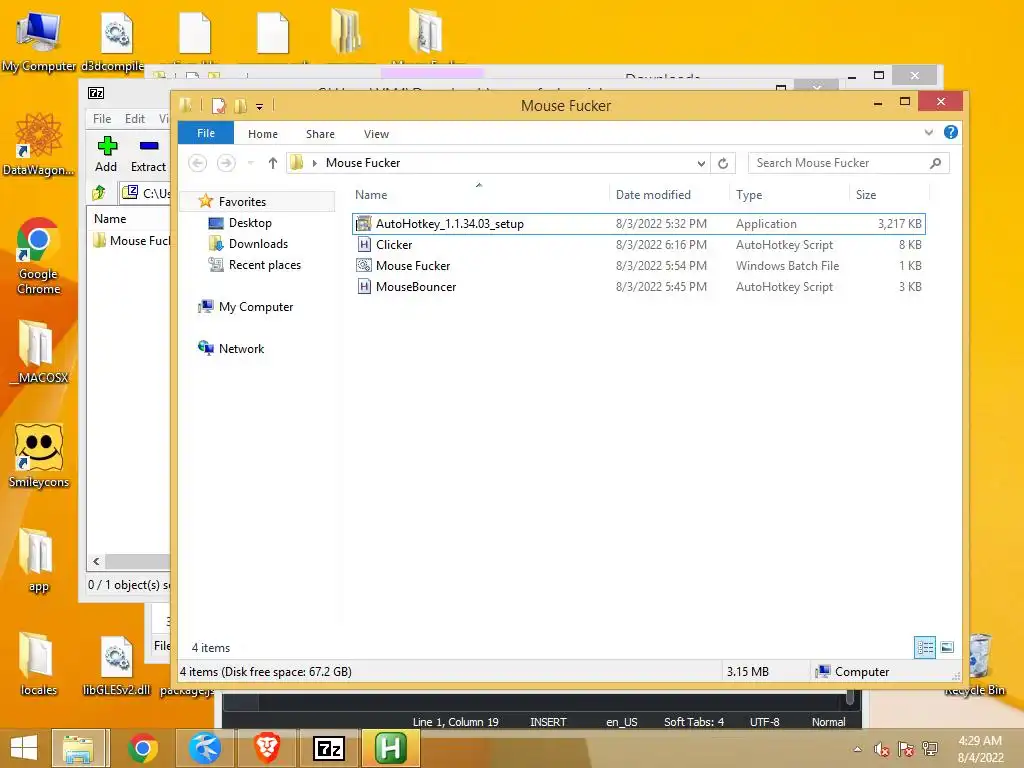
Task: Click Mouse Fucker breadcrumb in address bar
Action: [362, 163]
